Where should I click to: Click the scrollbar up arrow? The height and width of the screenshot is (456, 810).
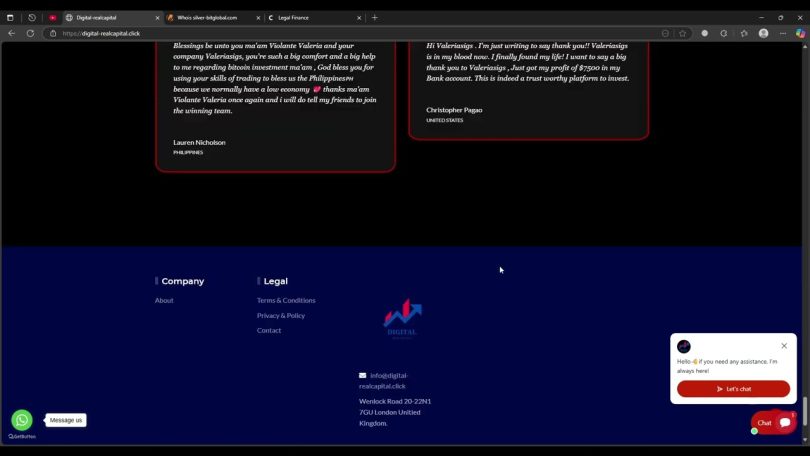[805, 46]
